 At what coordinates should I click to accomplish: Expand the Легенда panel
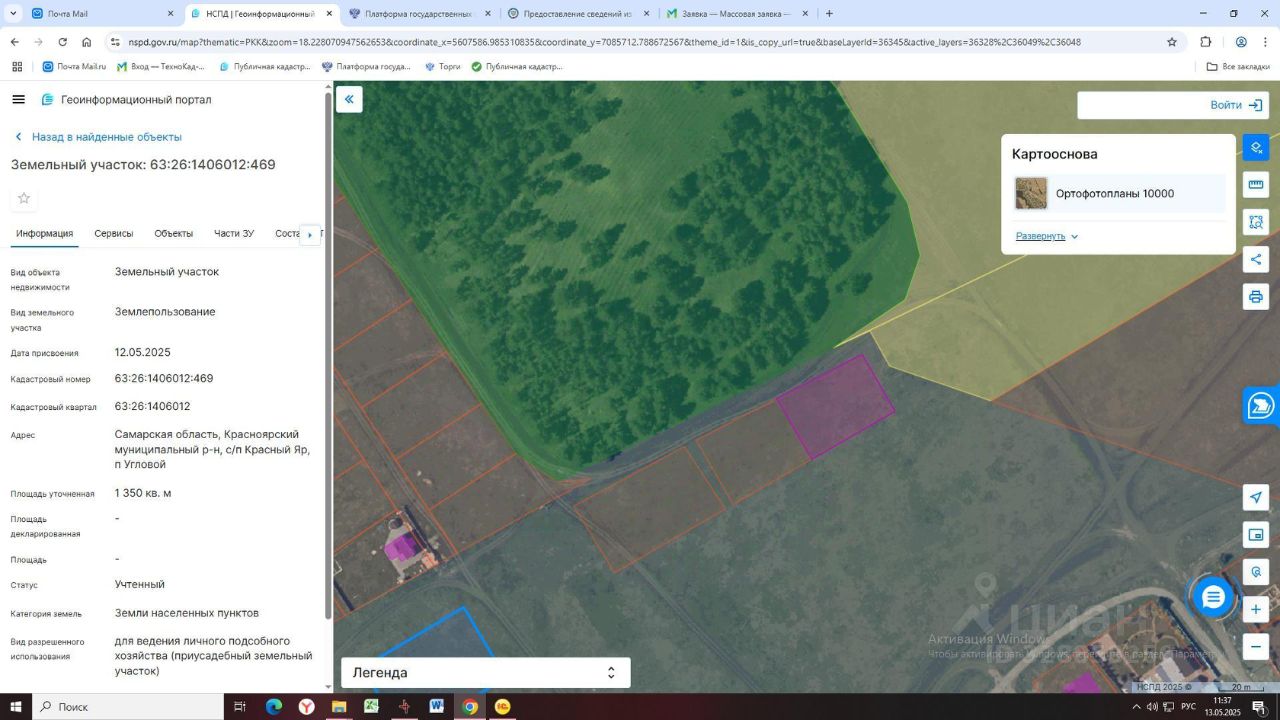point(486,673)
